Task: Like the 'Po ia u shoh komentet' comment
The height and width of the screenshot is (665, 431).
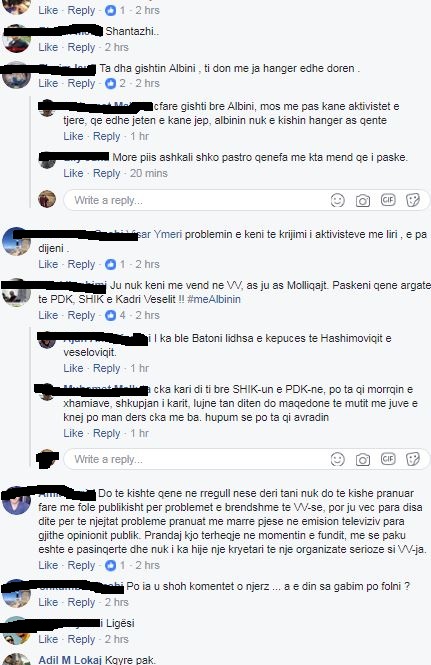Action: [x=48, y=602]
